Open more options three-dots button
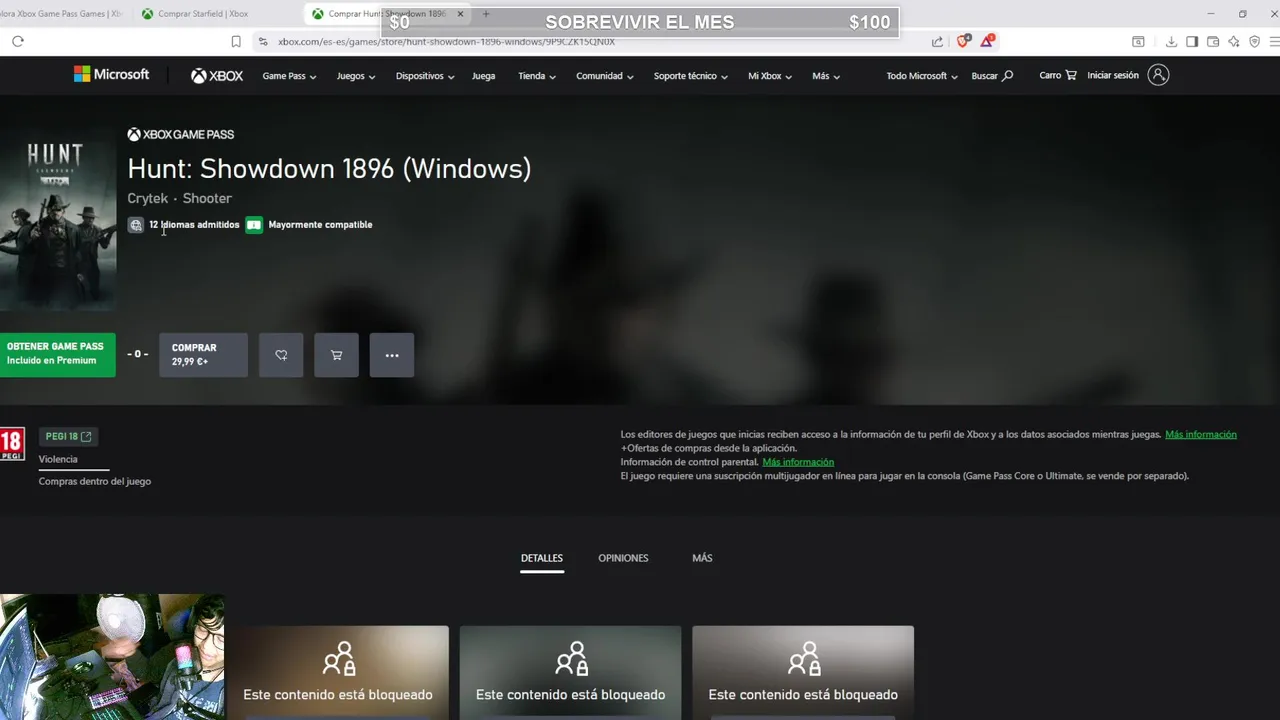This screenshot has width=1280, height=720. point(392,355)
